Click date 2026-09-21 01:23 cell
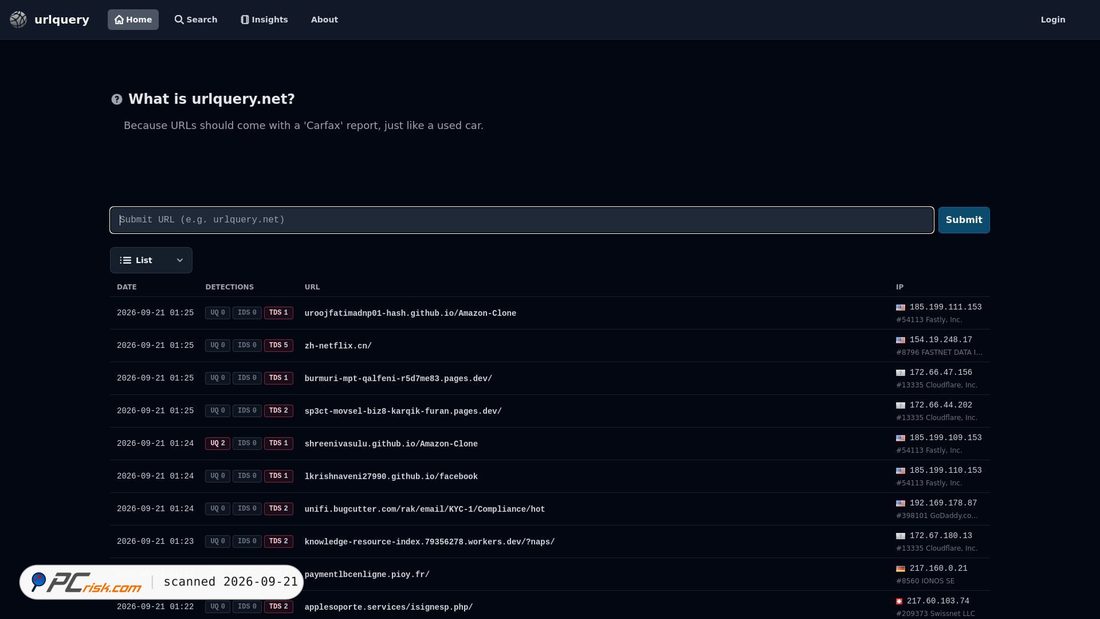1100x619 pixels. [155, 542]
